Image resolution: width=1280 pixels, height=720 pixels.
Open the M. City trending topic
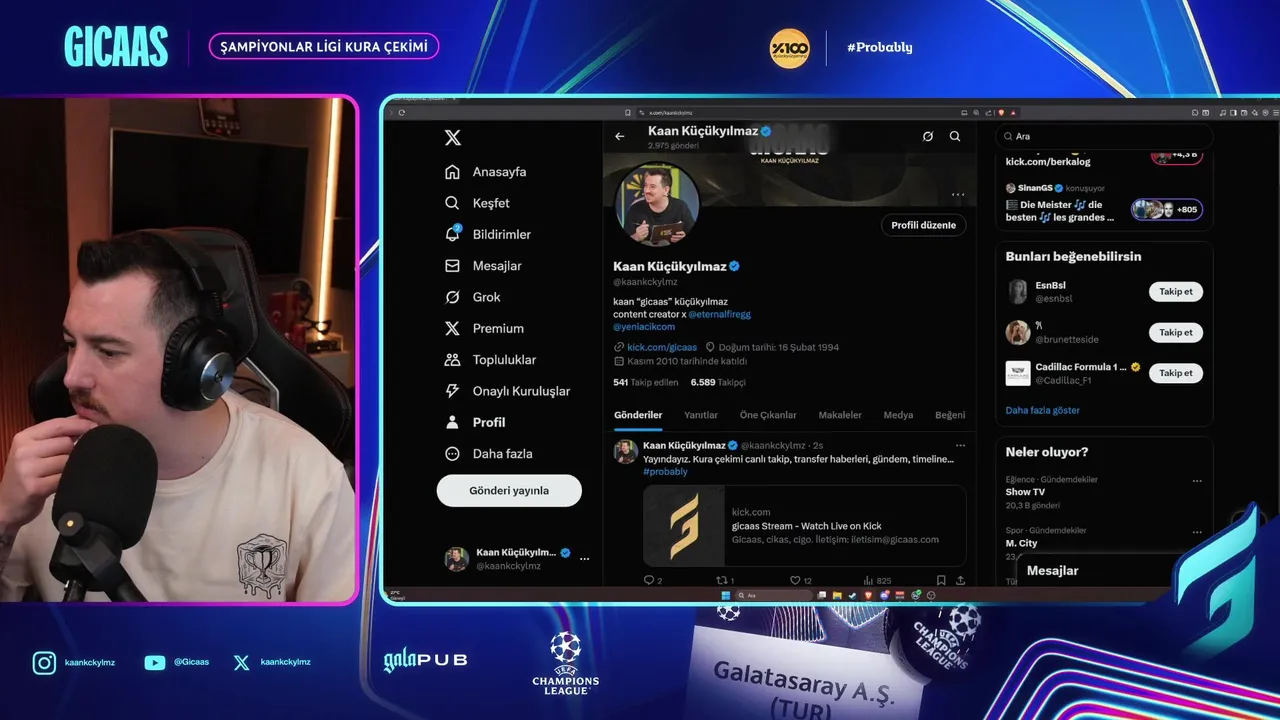[1021, 543]
